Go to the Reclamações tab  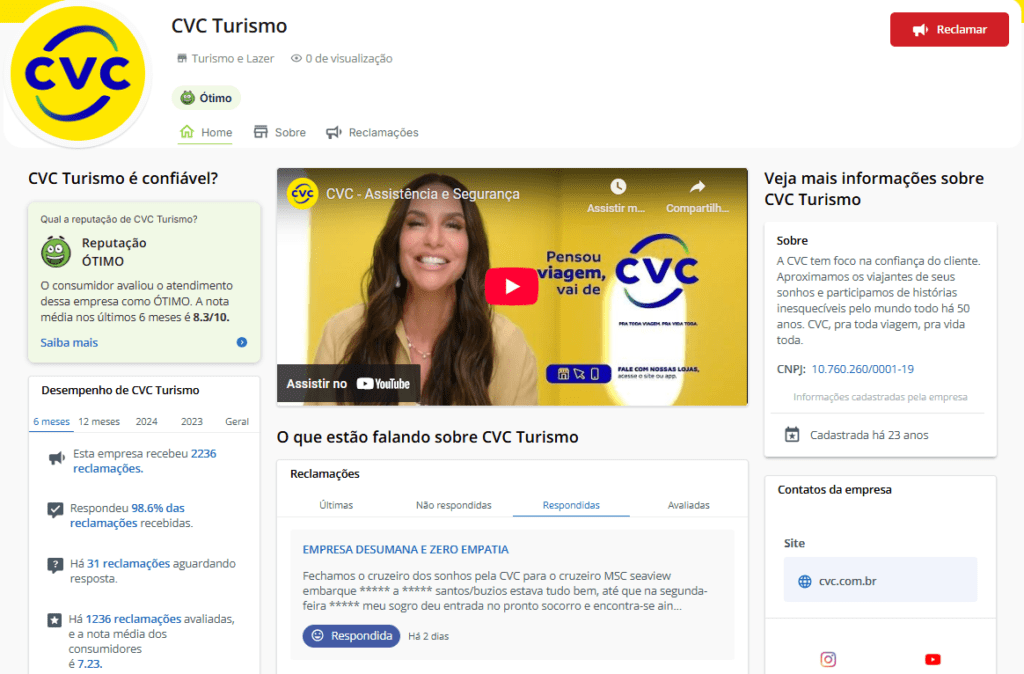[x=372, y=132]
